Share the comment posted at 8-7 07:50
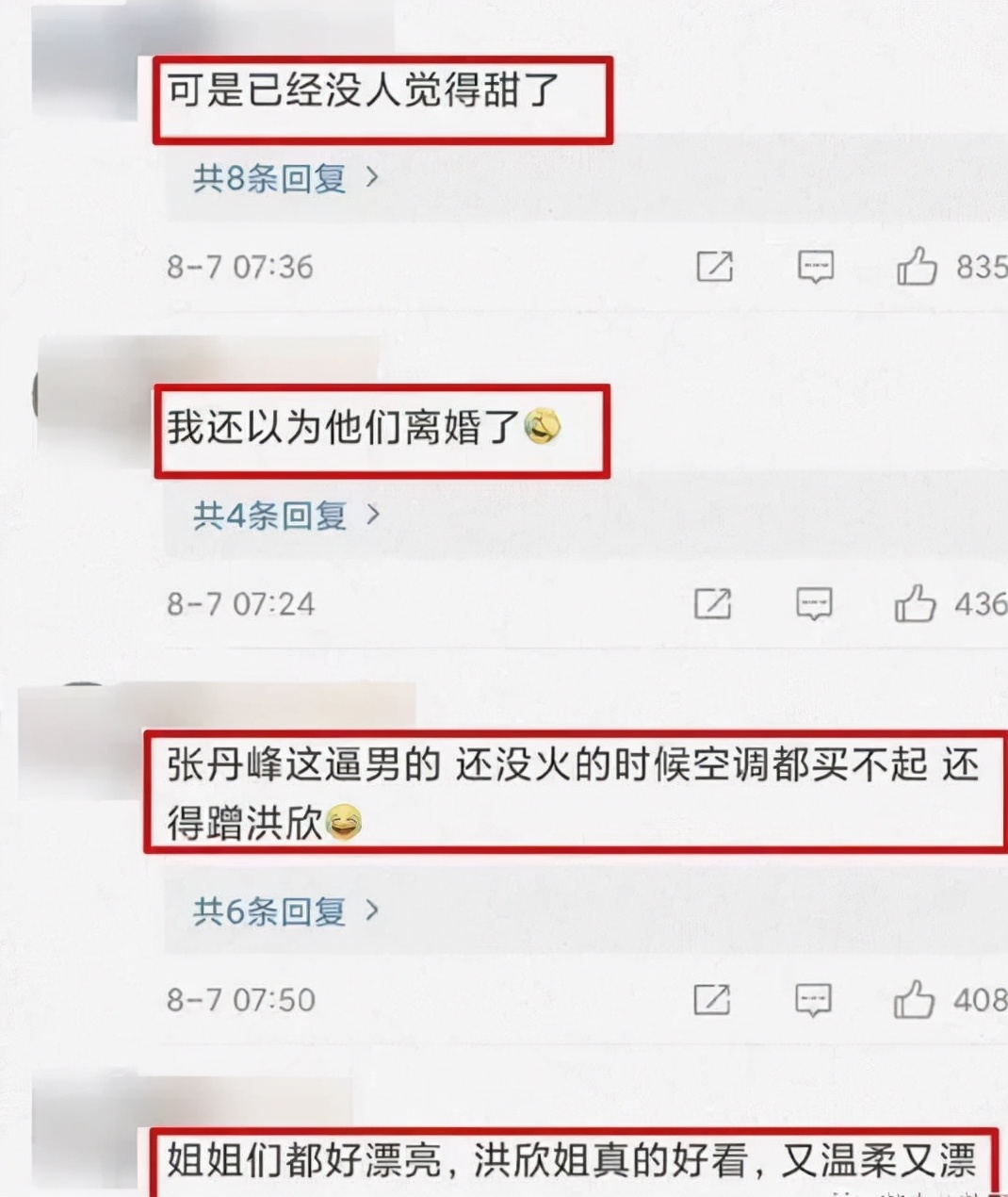 (711, 999)
